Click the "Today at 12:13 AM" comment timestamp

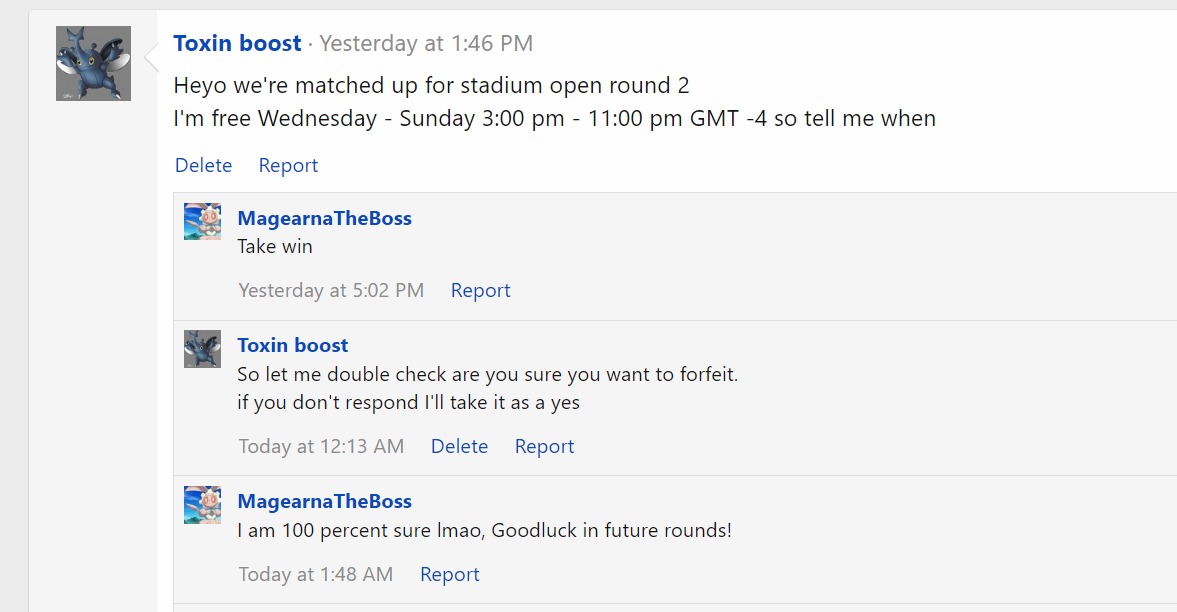pos(321,446)
